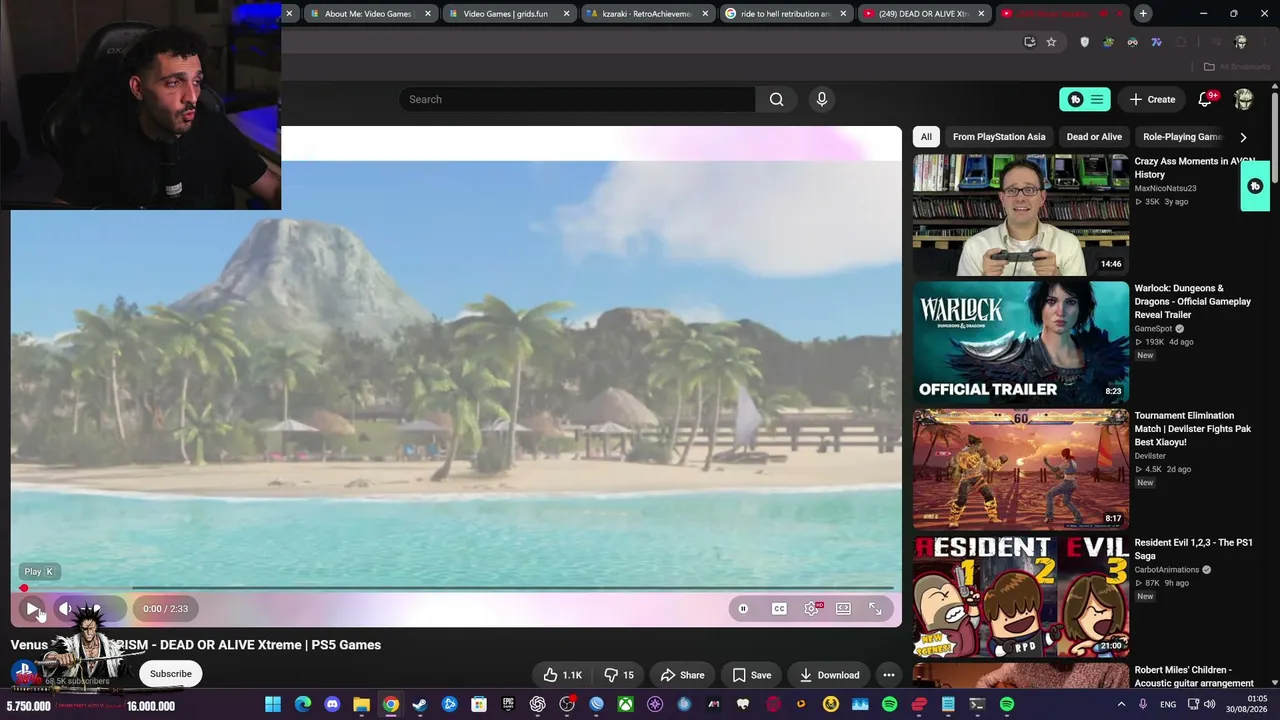Search with voice microphone
Image resolution: width=1280 pixels, height=720 pixels.
coord(822,99)
